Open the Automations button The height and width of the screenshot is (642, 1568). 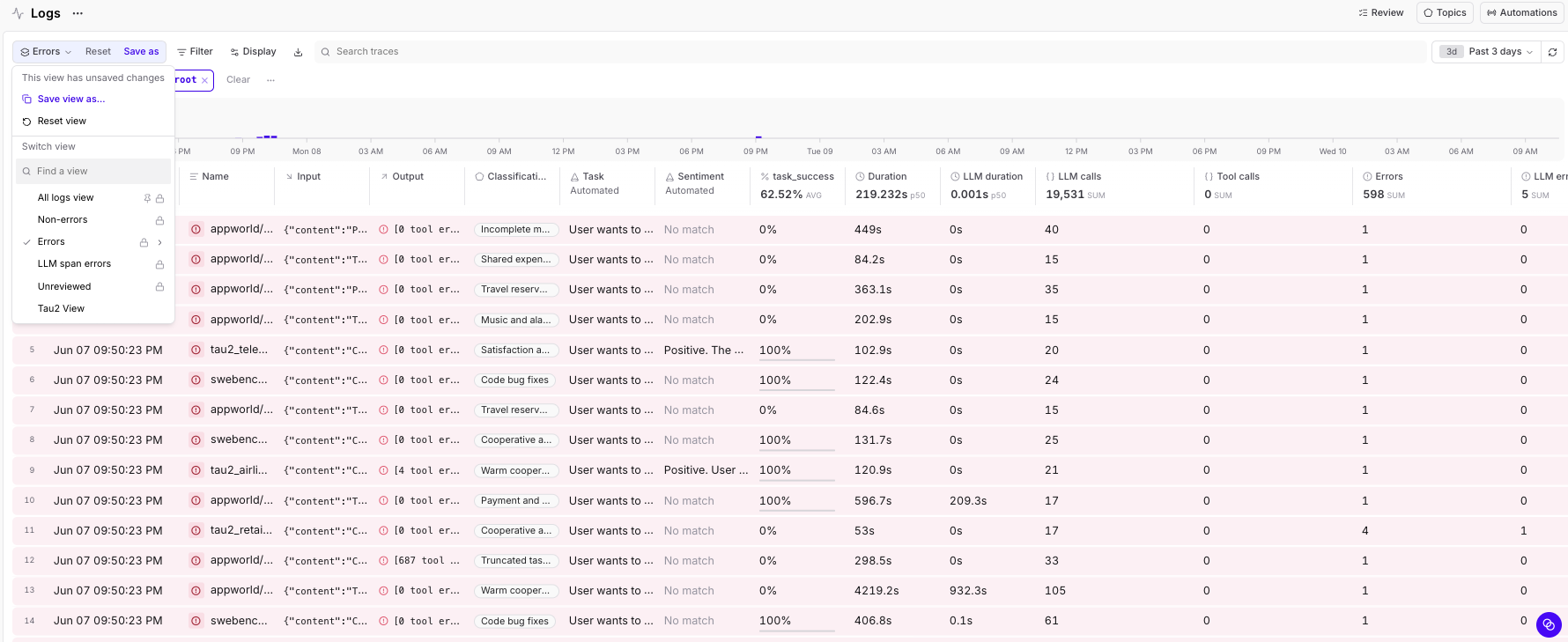[x=1522, y=13]
